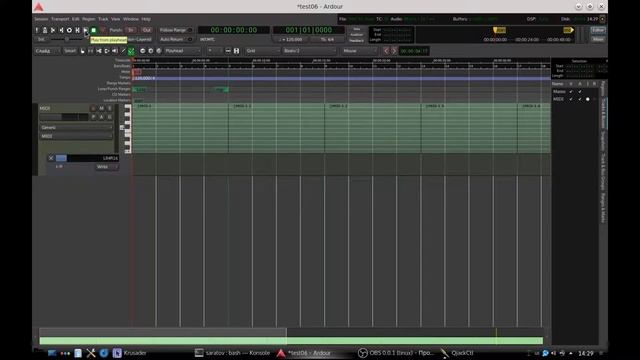Viewport: 640px width, 360px height.
Task: Play from playhead button
Action: (85, 30)
